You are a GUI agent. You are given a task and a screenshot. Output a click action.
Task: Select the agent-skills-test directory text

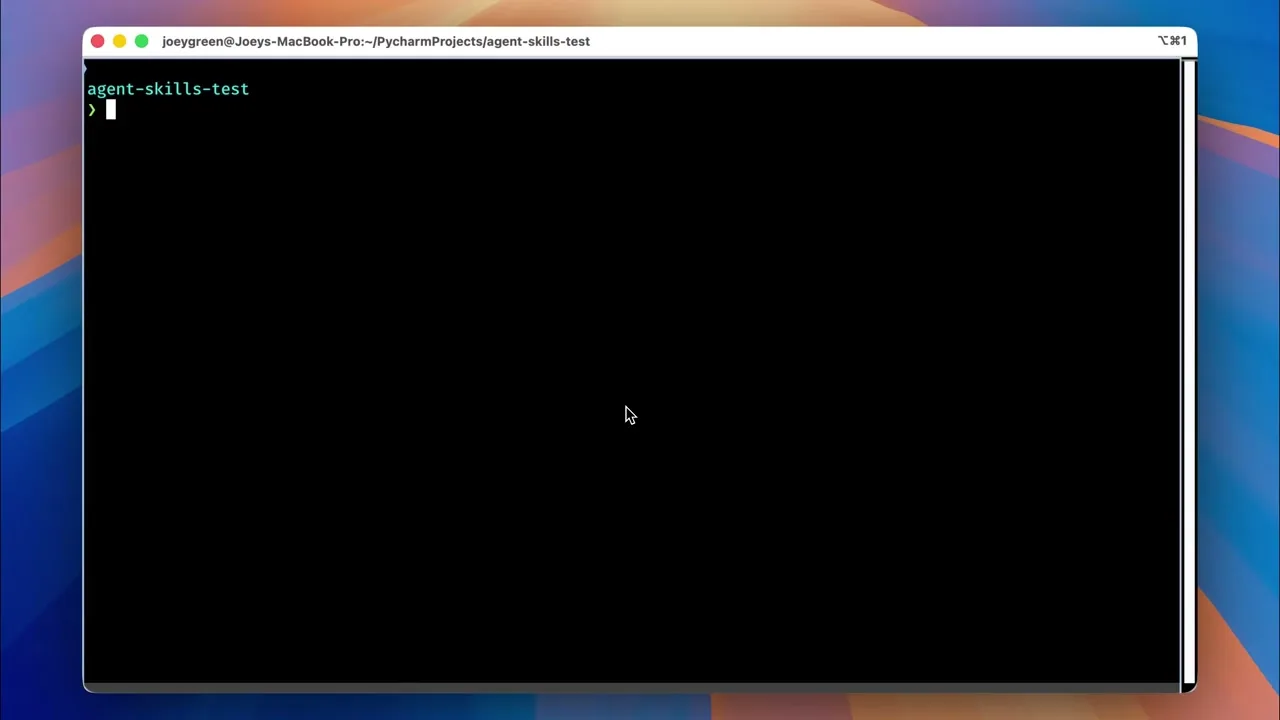pyautogui.click(x=168, y=89)
